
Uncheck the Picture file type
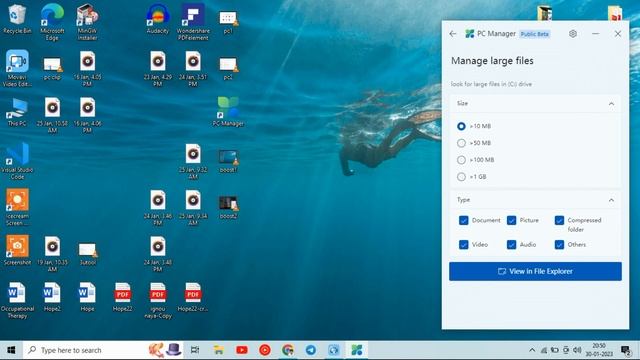tap(511, 220)
